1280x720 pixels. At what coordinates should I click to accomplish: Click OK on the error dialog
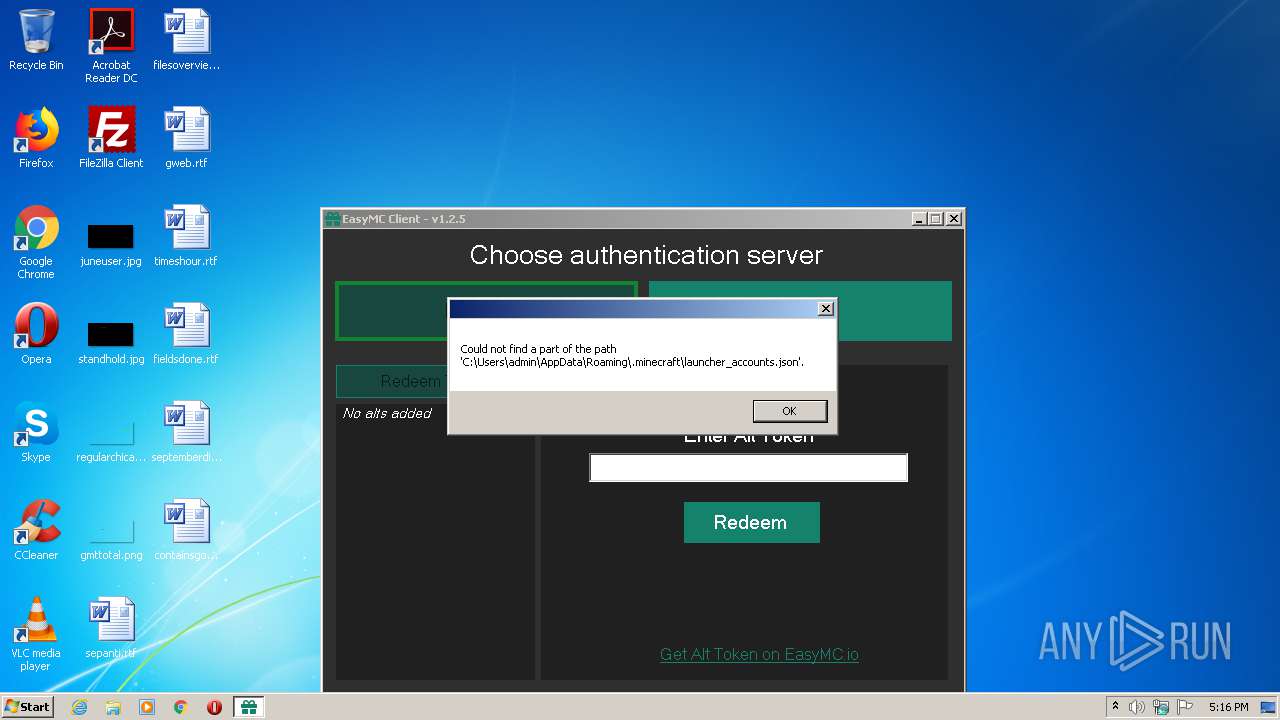point(789,411)
